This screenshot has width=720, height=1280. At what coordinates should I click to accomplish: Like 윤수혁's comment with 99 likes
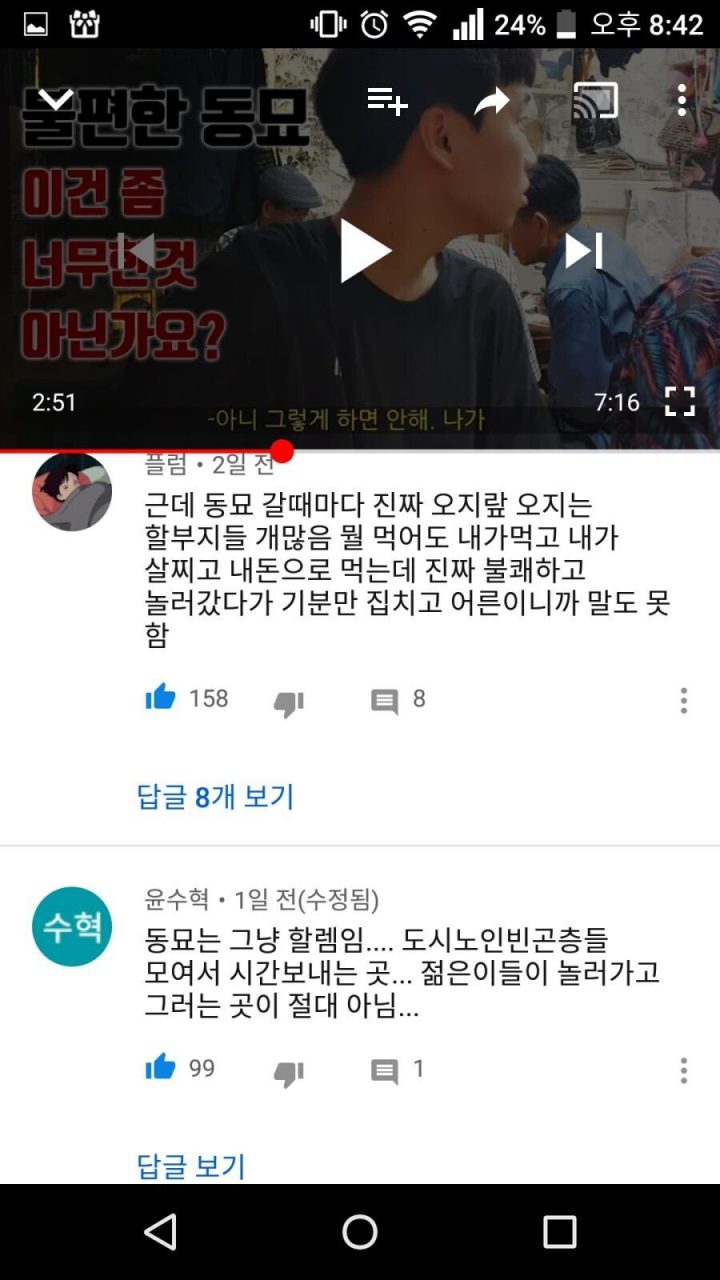coord(160,1068)
